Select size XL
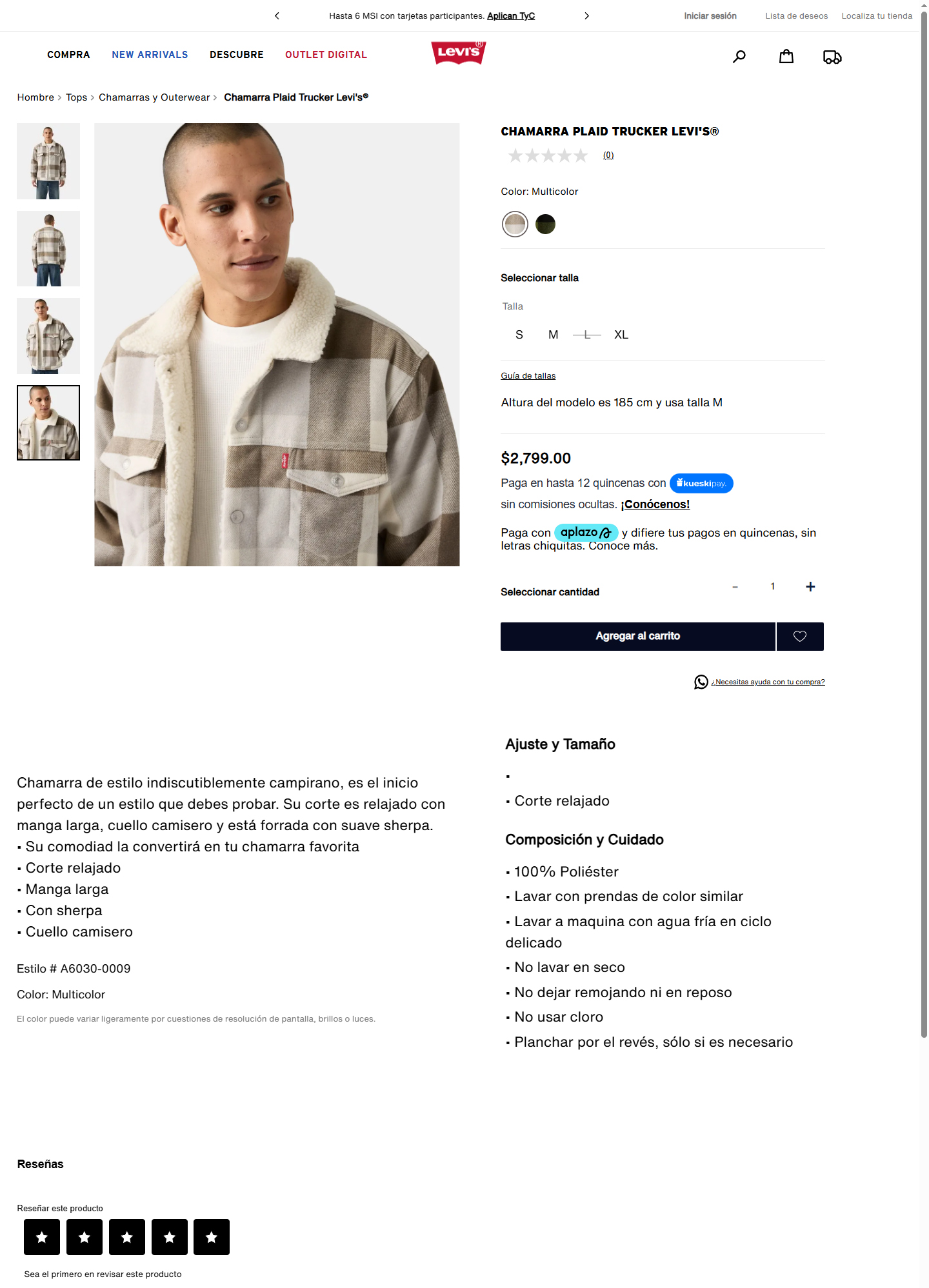 click(x=621, y=335)
